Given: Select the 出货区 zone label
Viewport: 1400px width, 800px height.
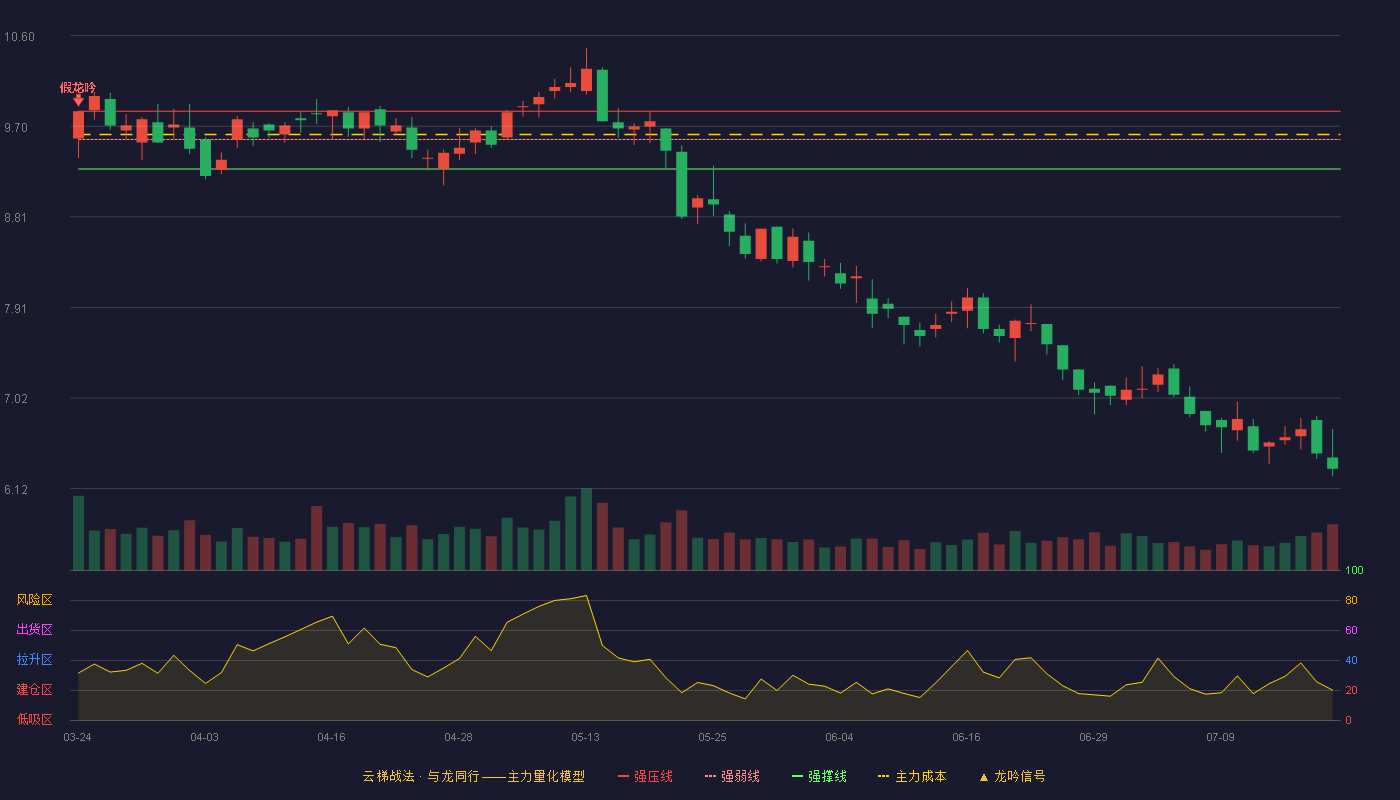Looking at the screenshot, I should pos(34,630).
